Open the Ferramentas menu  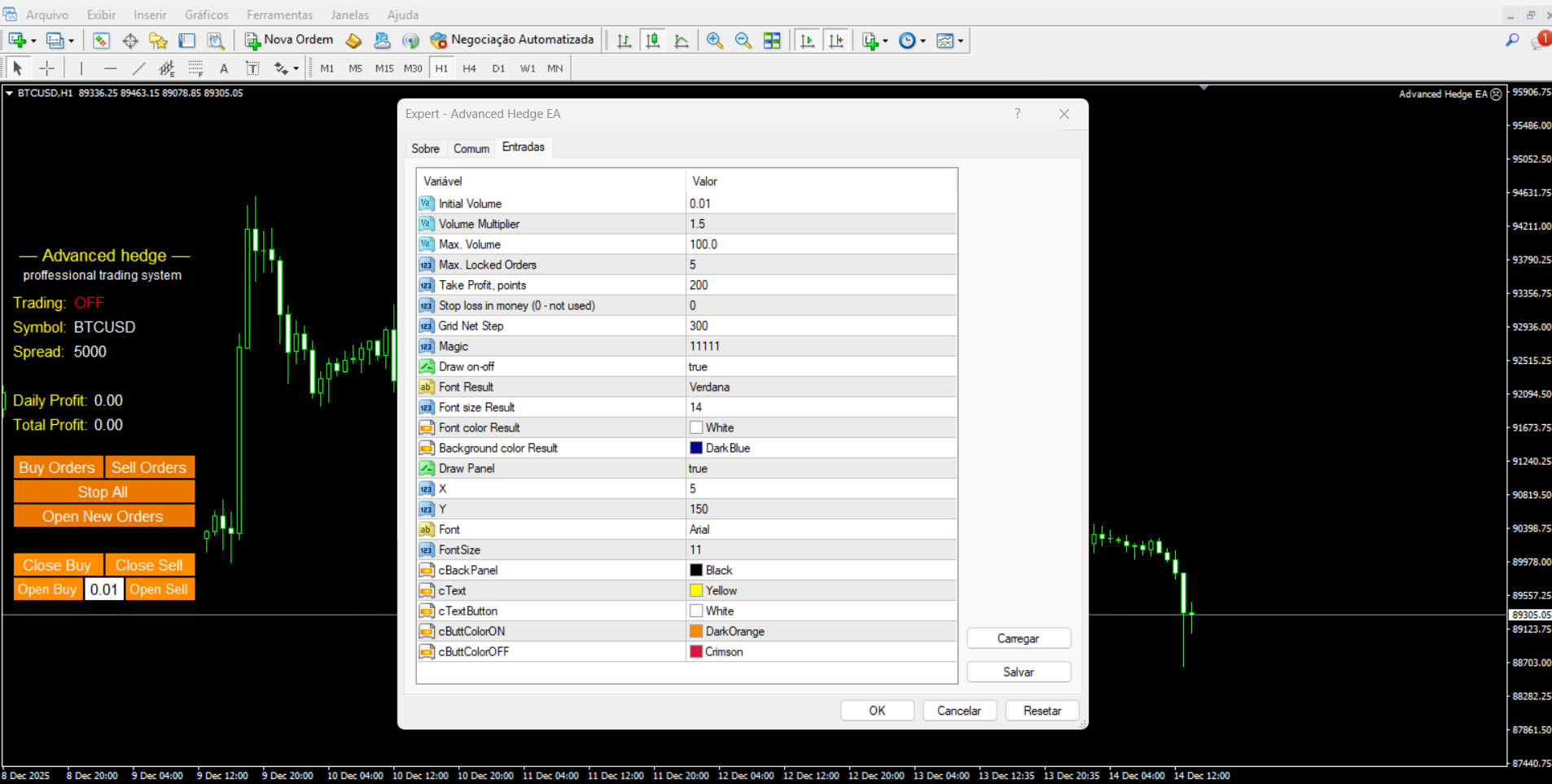click(279, 15)
